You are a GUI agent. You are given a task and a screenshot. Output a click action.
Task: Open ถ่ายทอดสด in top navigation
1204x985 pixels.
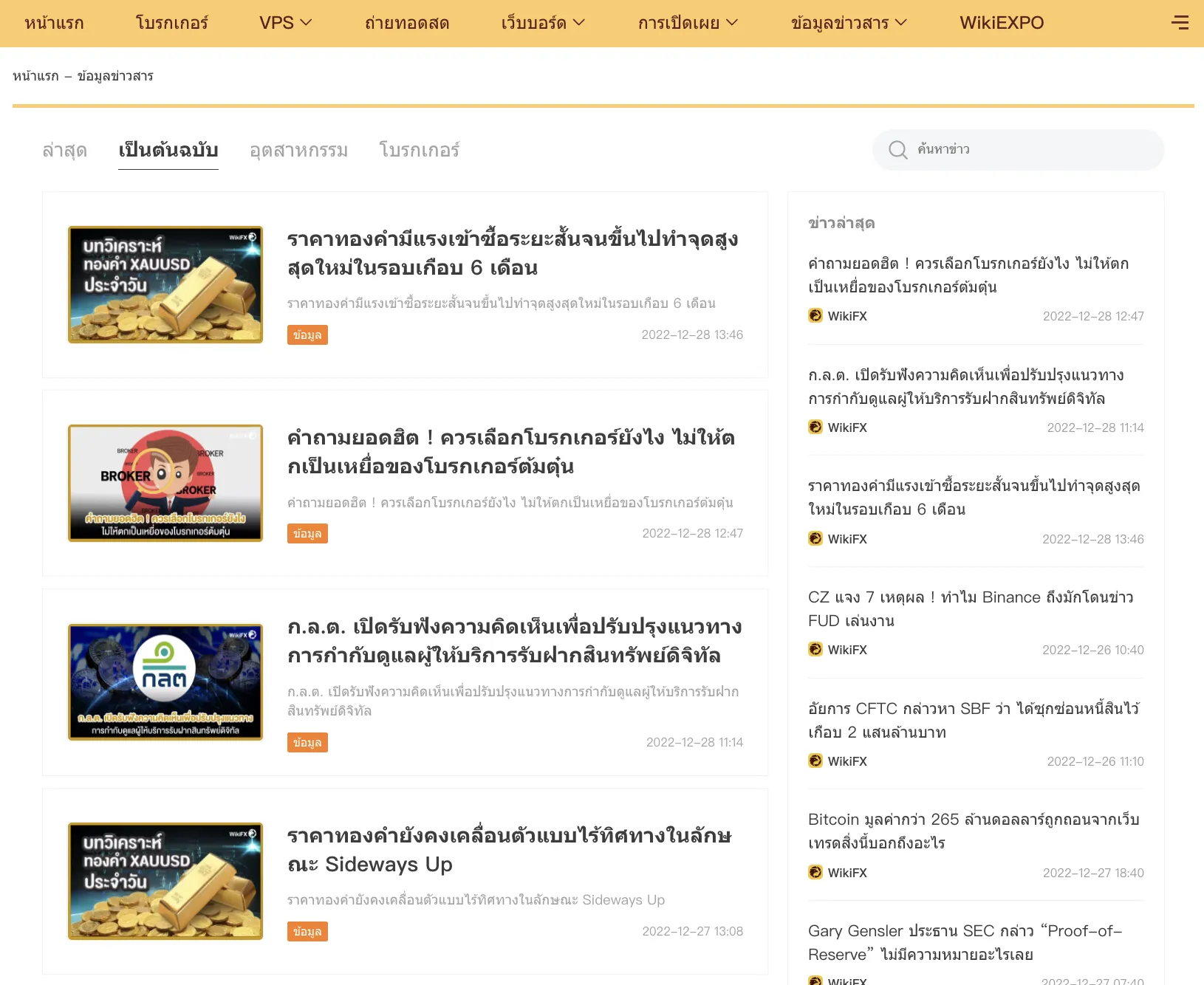pos(407,23)
